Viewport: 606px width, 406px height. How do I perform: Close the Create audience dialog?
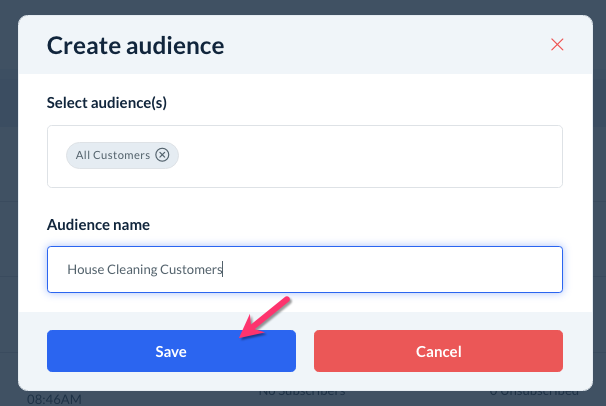point(557,44)
